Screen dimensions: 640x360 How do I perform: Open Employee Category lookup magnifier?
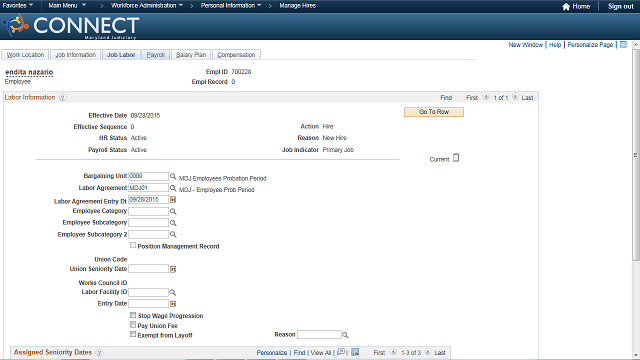tap(173, 211)
